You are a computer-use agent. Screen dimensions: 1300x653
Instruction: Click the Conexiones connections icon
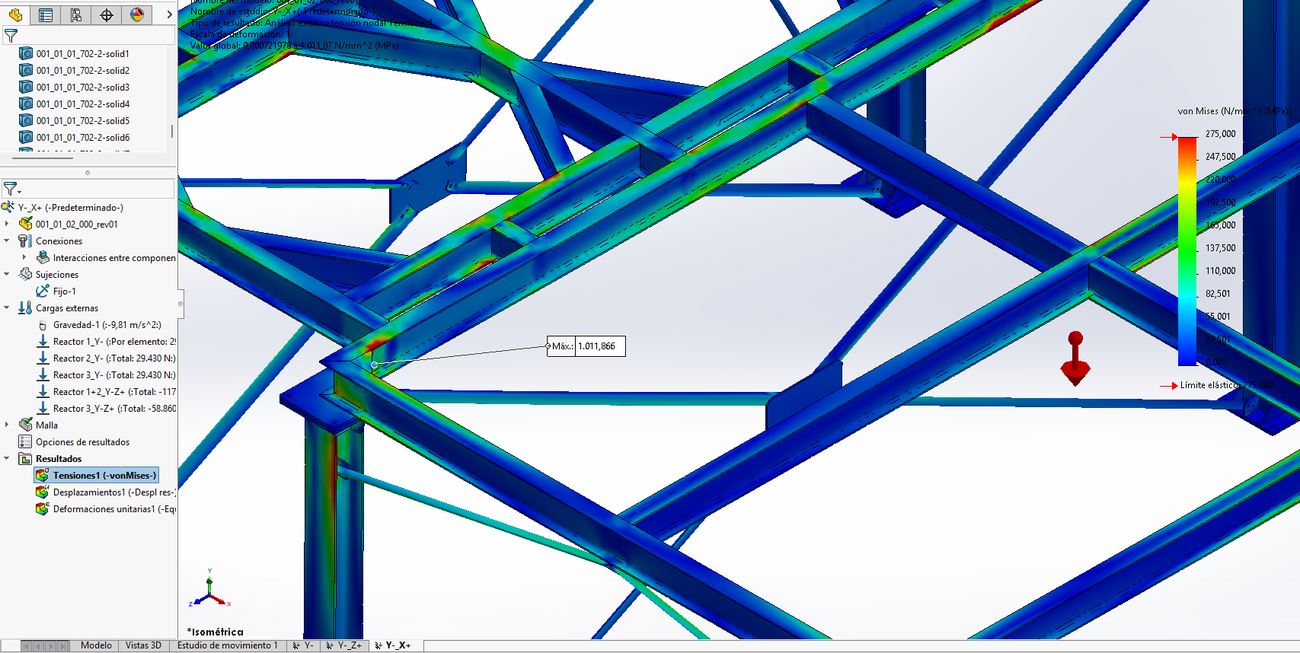tap(26, 241)
